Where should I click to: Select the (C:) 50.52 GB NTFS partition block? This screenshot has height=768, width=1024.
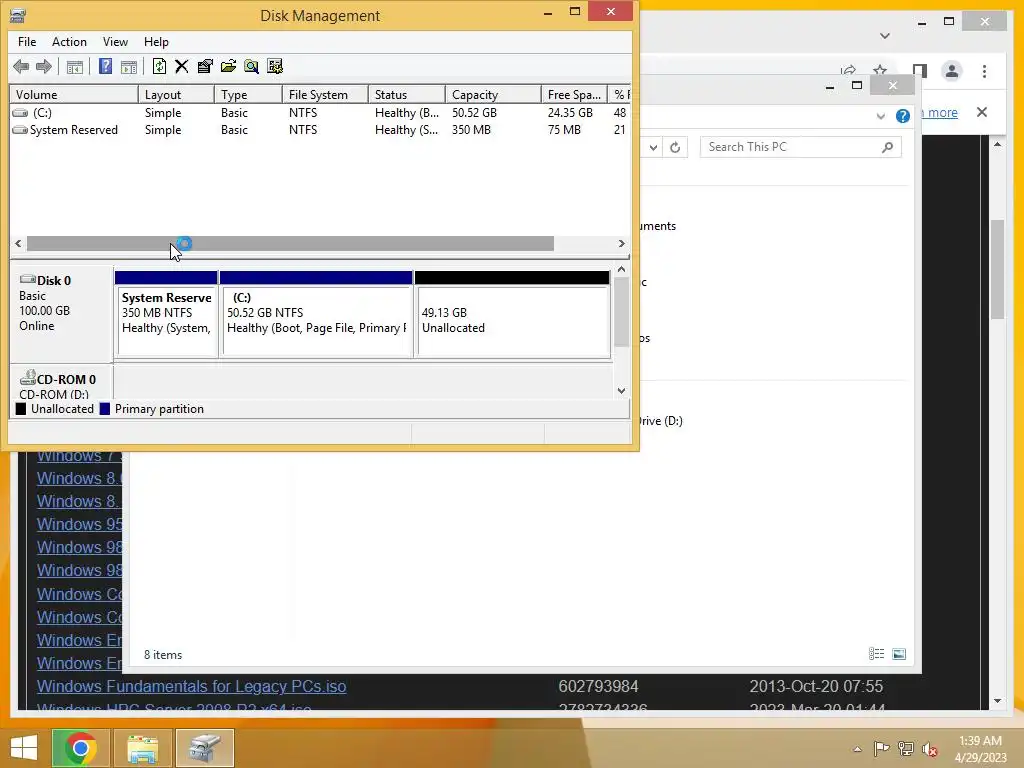click(x=316, y=315)
